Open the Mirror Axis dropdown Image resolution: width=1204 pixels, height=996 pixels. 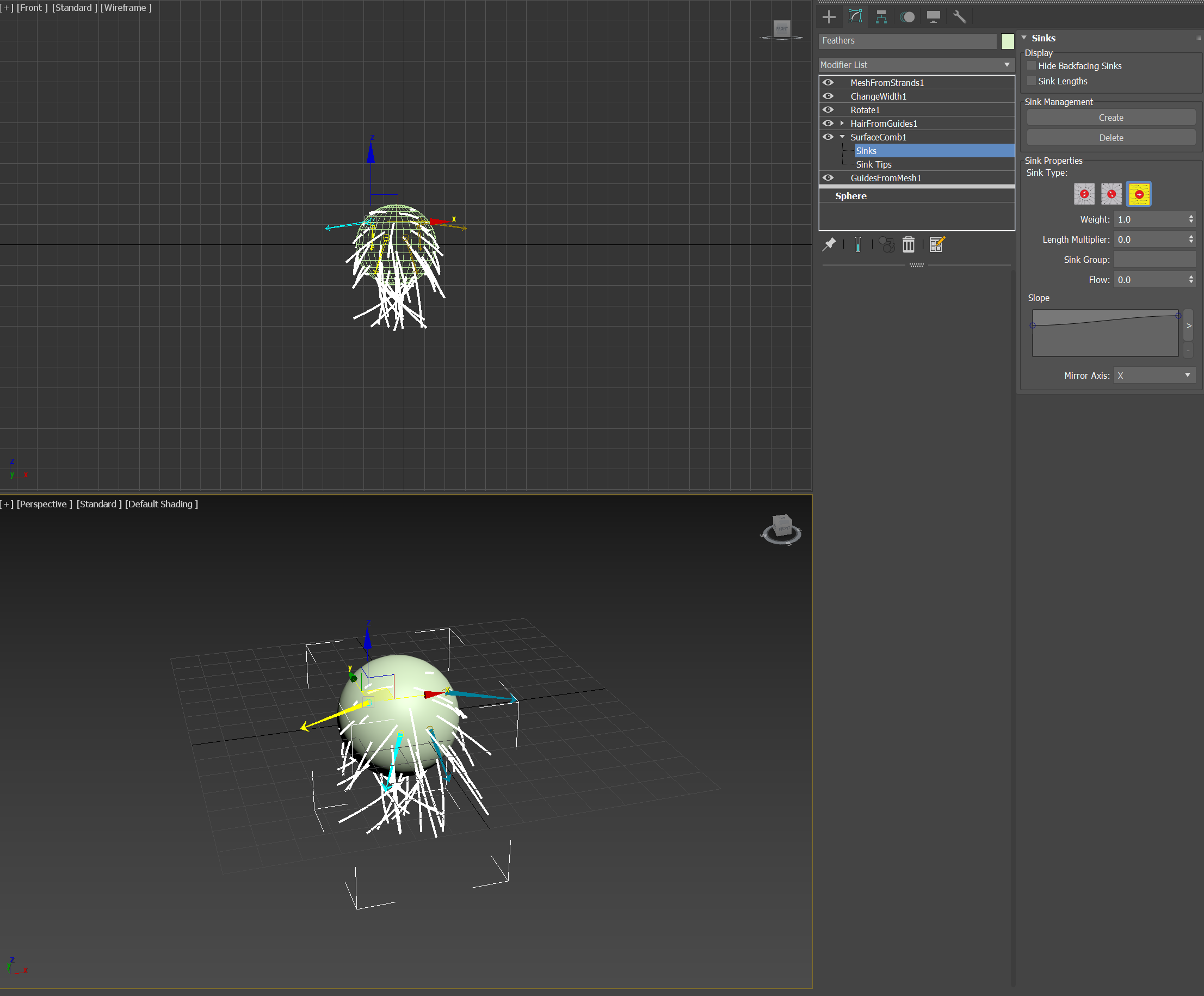click(x=1153, y=376)
